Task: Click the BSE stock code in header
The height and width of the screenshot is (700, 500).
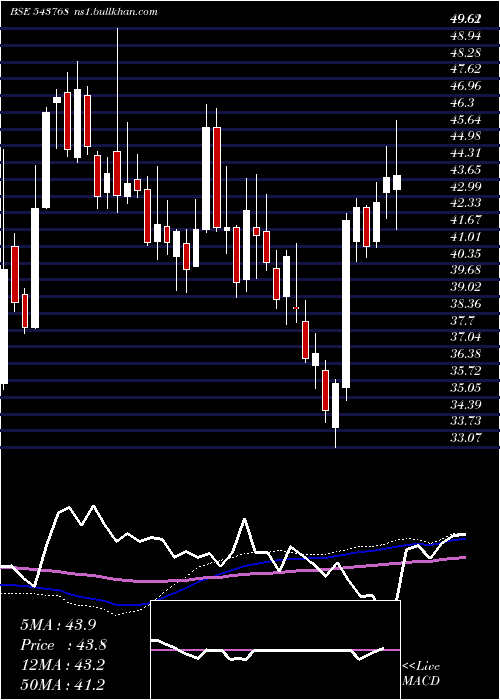Action: click(39, 12)
